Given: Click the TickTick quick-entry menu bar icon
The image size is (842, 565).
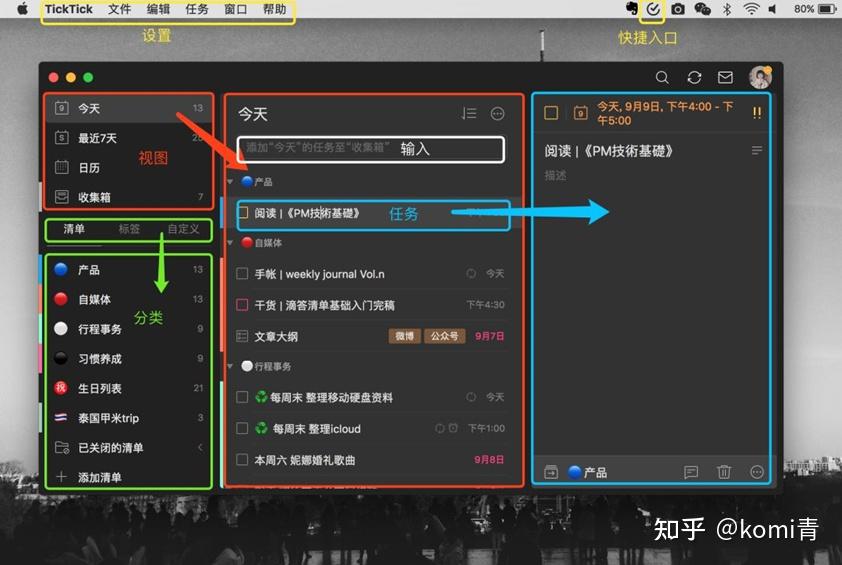Looking at the screenshot, I should [x=652, y=9].
